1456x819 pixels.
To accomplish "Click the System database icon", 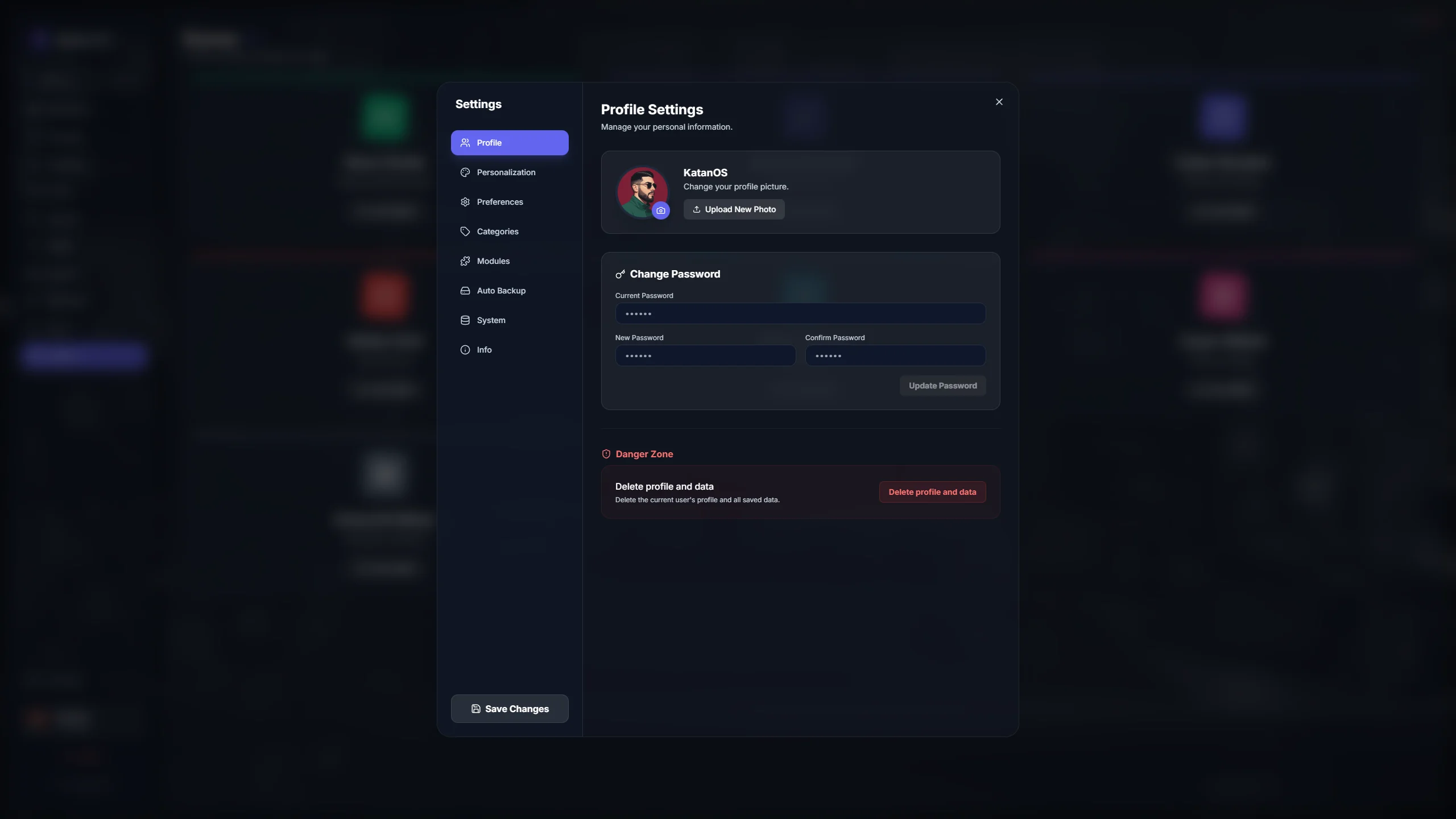I will tap(465, 320).
